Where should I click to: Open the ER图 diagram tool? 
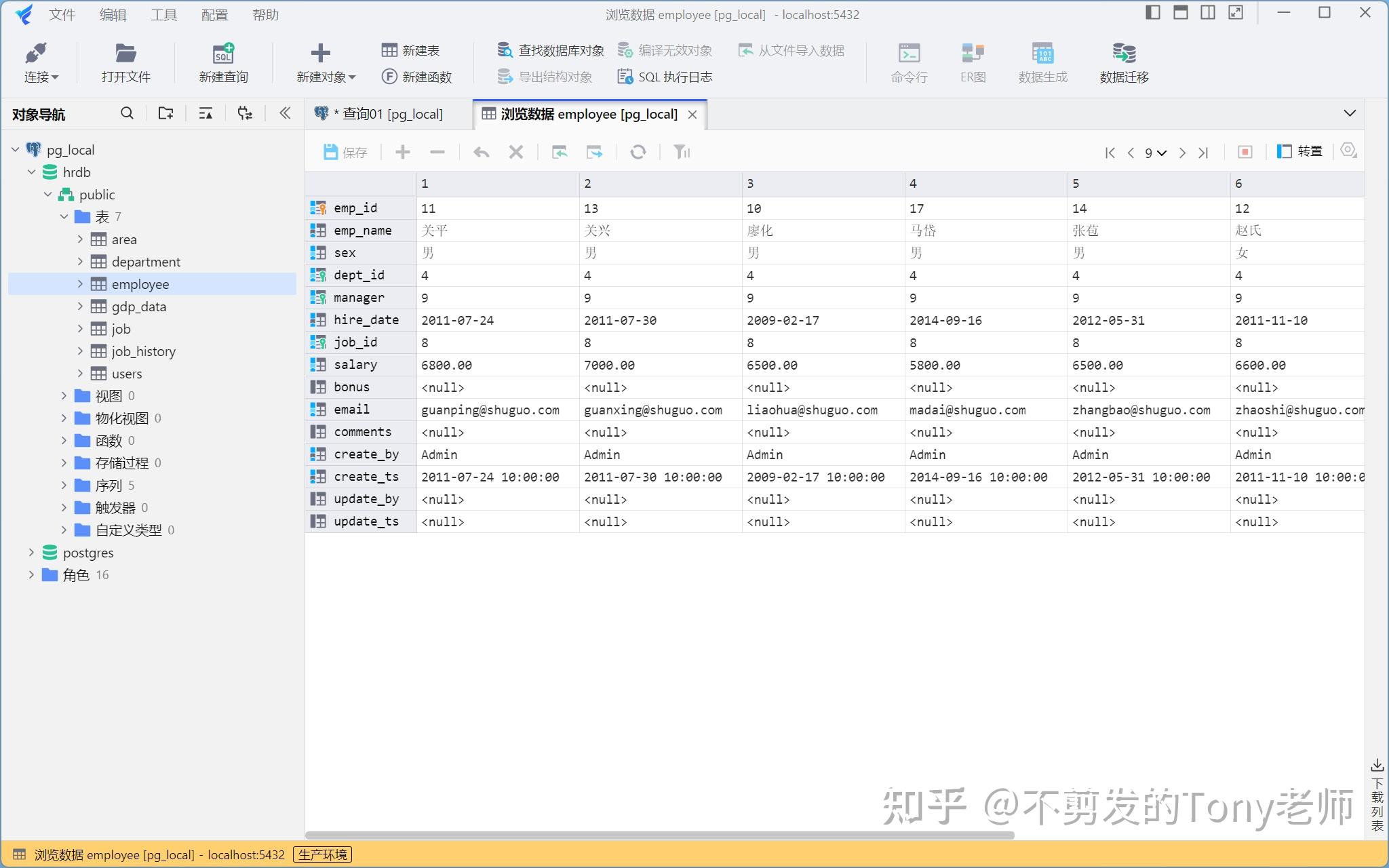[973, 61]
